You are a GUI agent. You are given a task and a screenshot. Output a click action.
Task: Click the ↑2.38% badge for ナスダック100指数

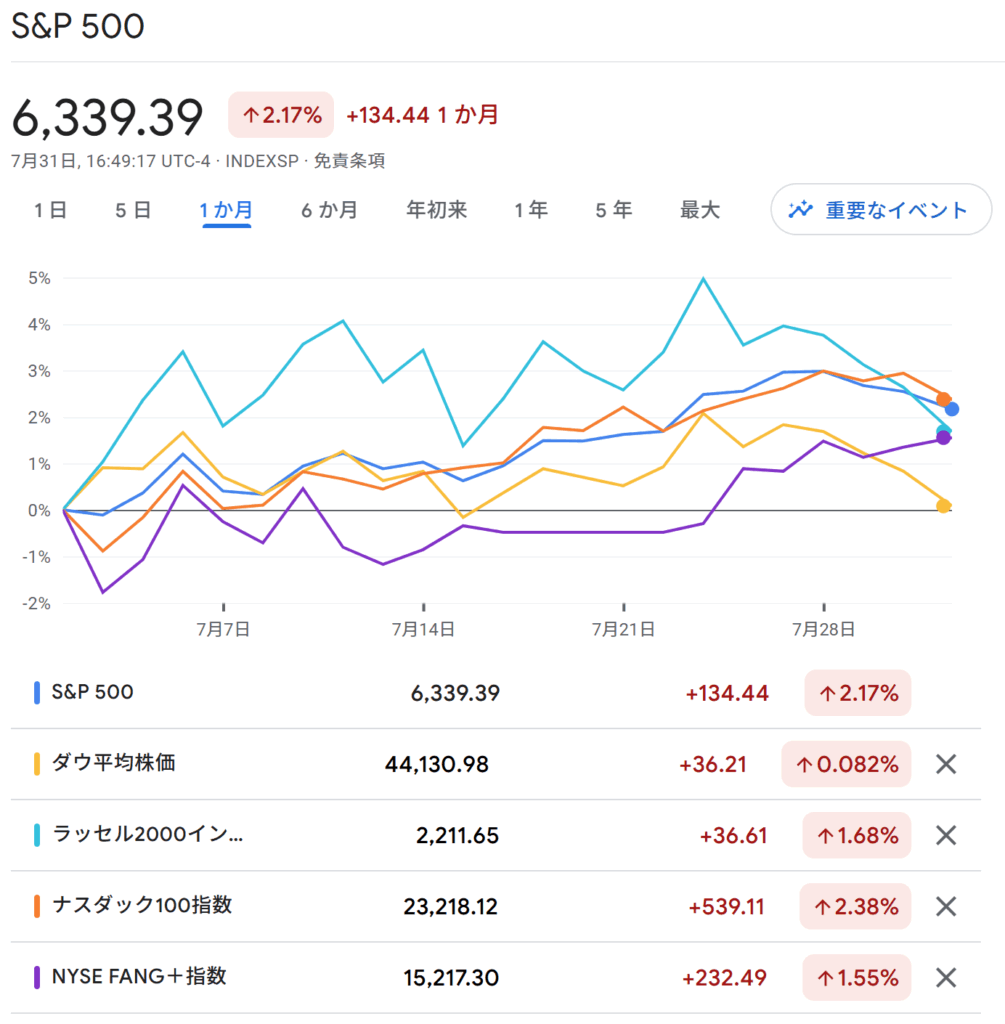855,906
